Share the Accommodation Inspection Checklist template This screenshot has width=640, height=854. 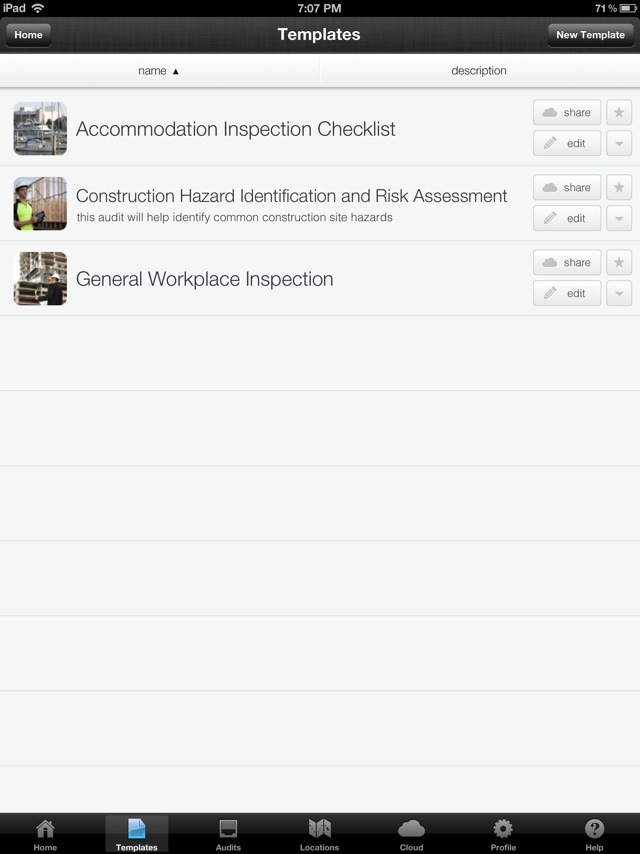pyautogui.click(x=567, y=112)
